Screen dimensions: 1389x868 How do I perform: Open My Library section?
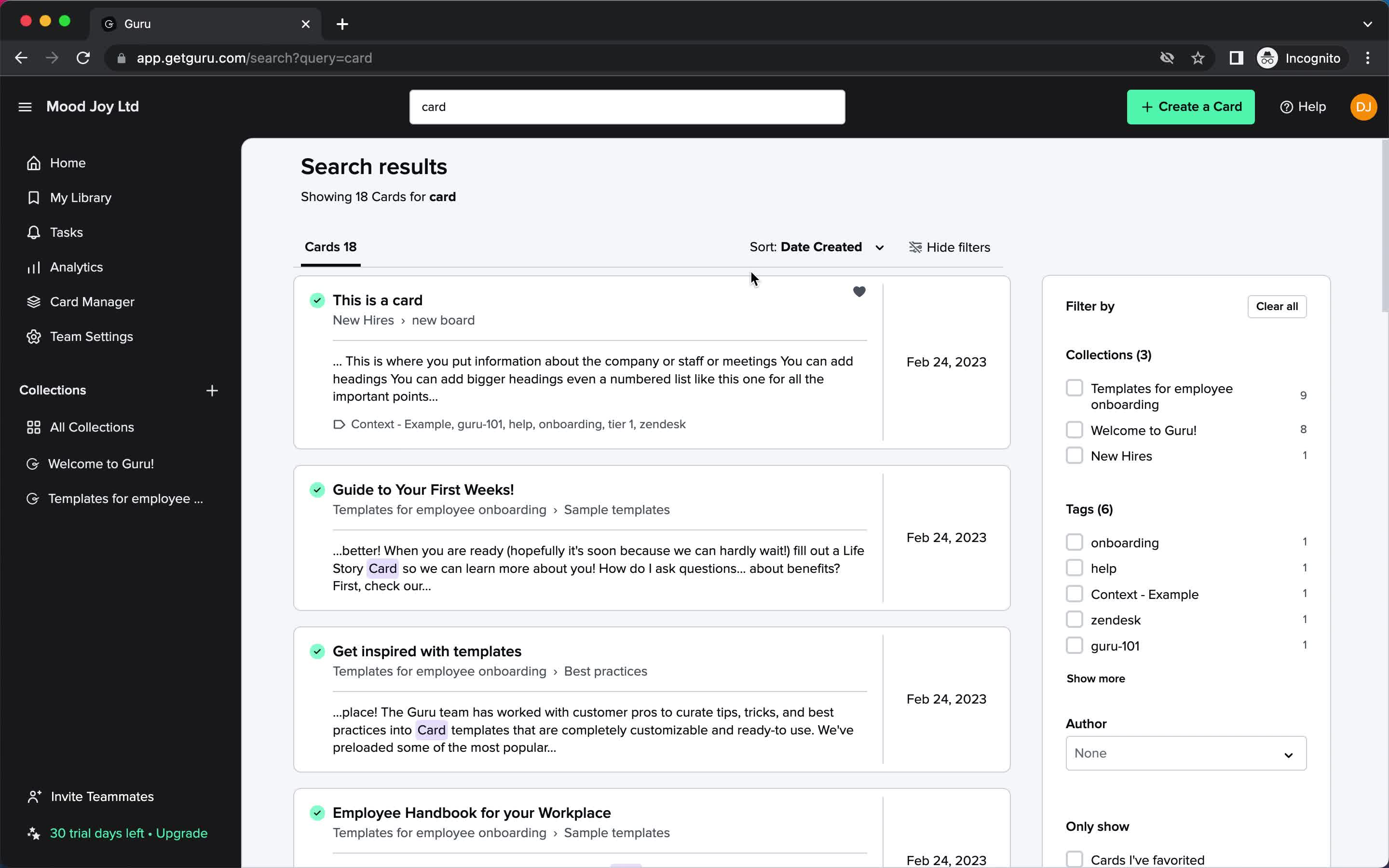click(81, 197)
